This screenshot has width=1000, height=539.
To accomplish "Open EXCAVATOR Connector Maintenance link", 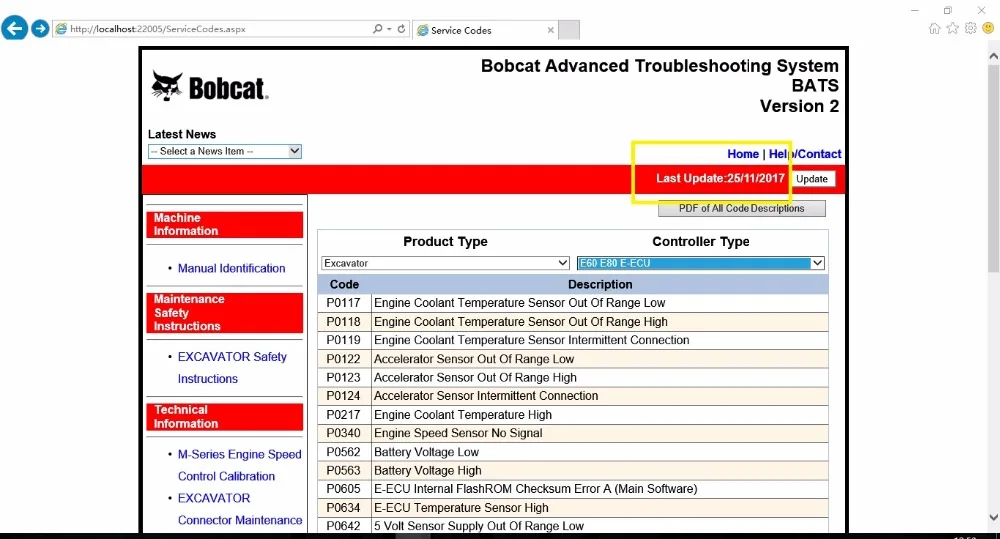I will click(240, 509).
